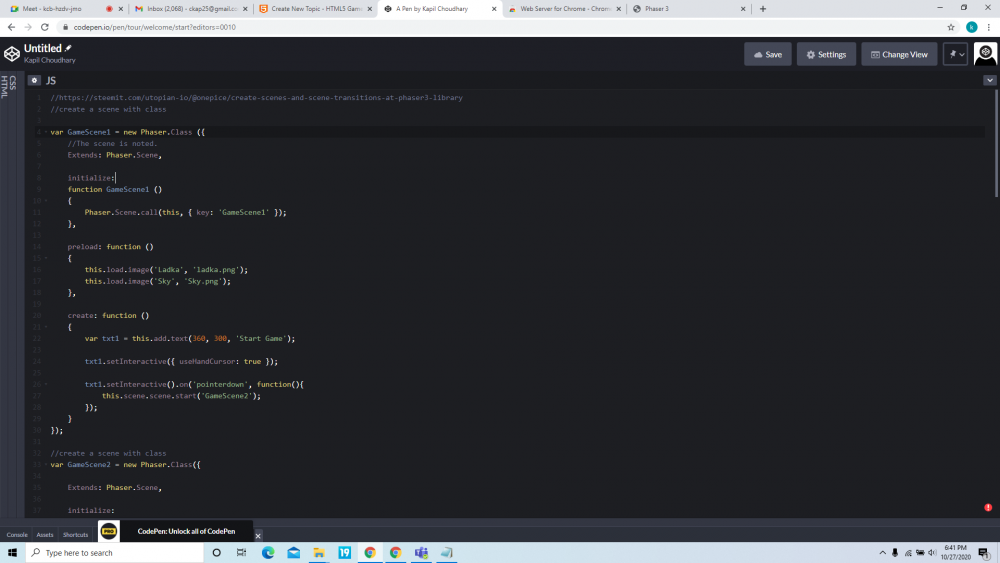This screenshot has width=1000, height=563.
Task: Close the CodePen PRO banner
Action: click(x=258, y=536)
